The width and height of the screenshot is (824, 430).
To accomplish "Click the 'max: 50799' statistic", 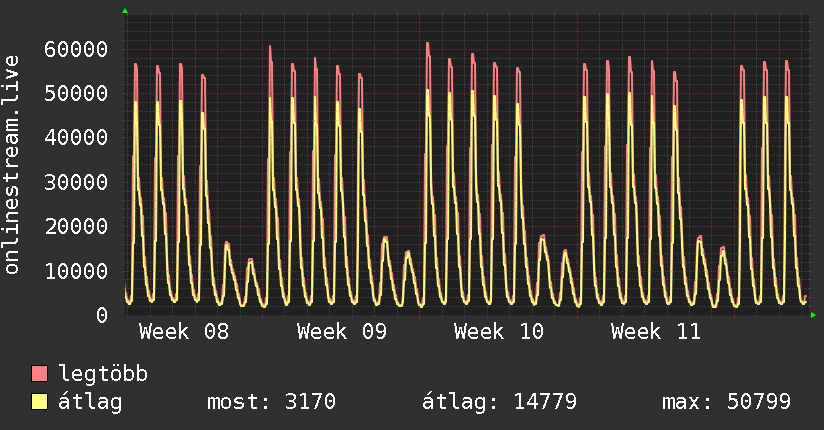I will coord(726,402).
